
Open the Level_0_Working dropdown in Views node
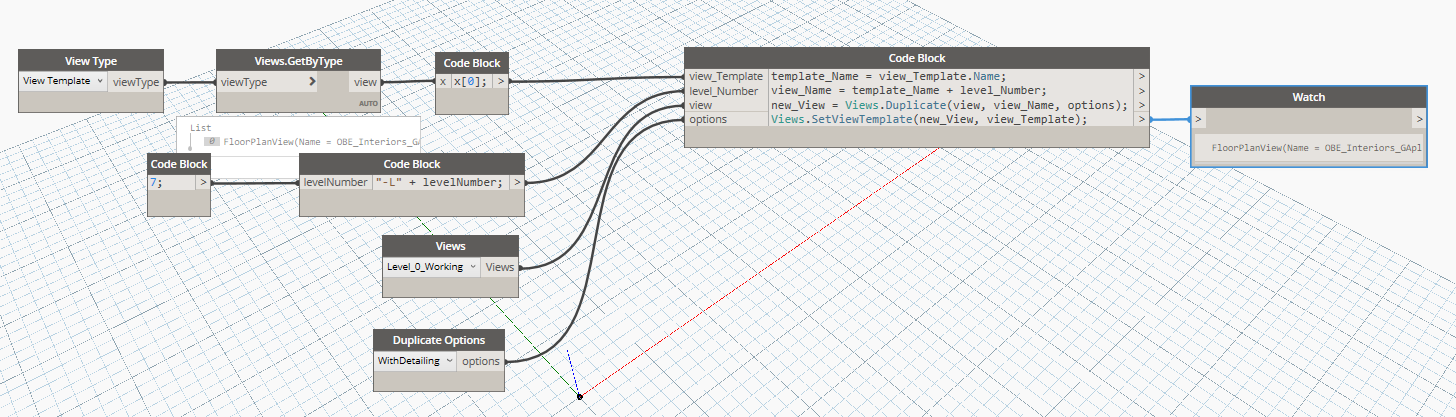point(432,267)
